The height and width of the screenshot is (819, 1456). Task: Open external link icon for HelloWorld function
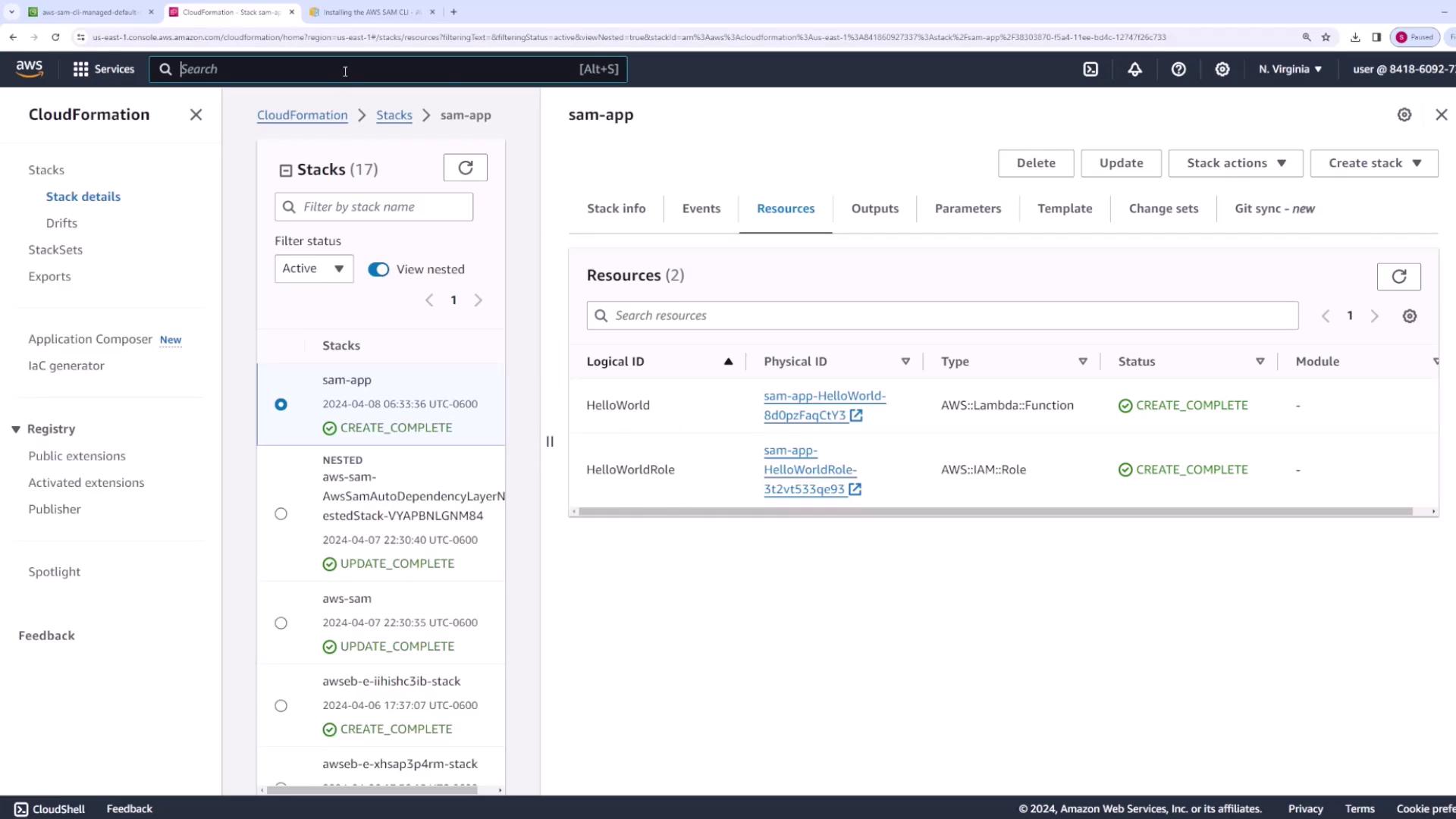(856, 416)
